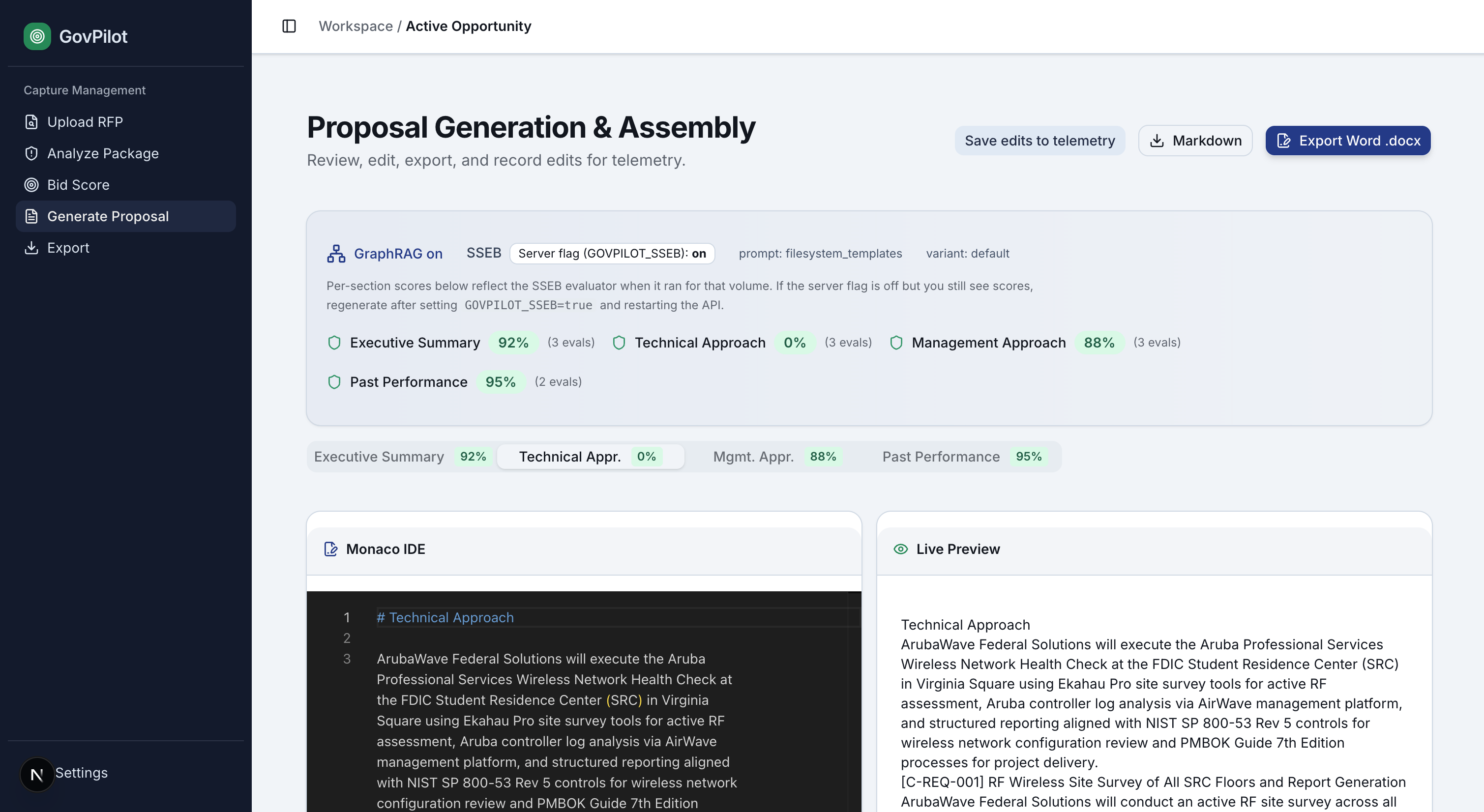Download proposal as Markdown

point(1195,141)
